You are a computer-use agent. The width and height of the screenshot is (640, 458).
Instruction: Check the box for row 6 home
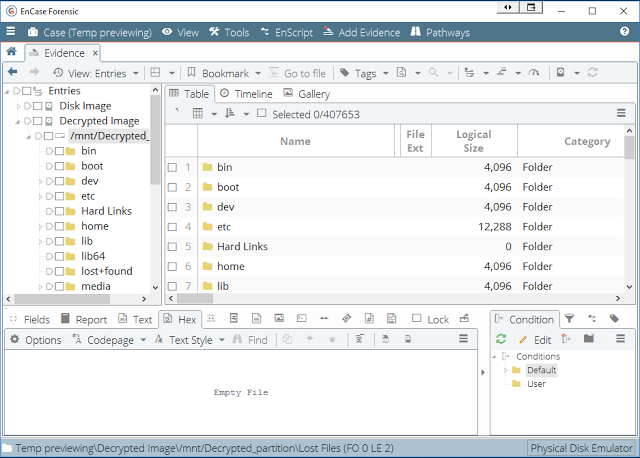click(x=172, y=267)
